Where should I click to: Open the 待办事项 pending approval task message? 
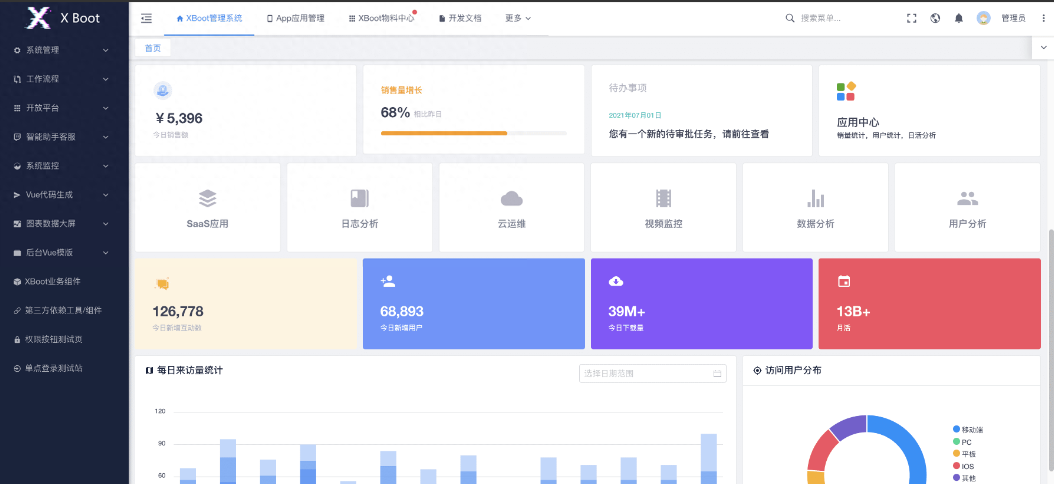(689, 134)
